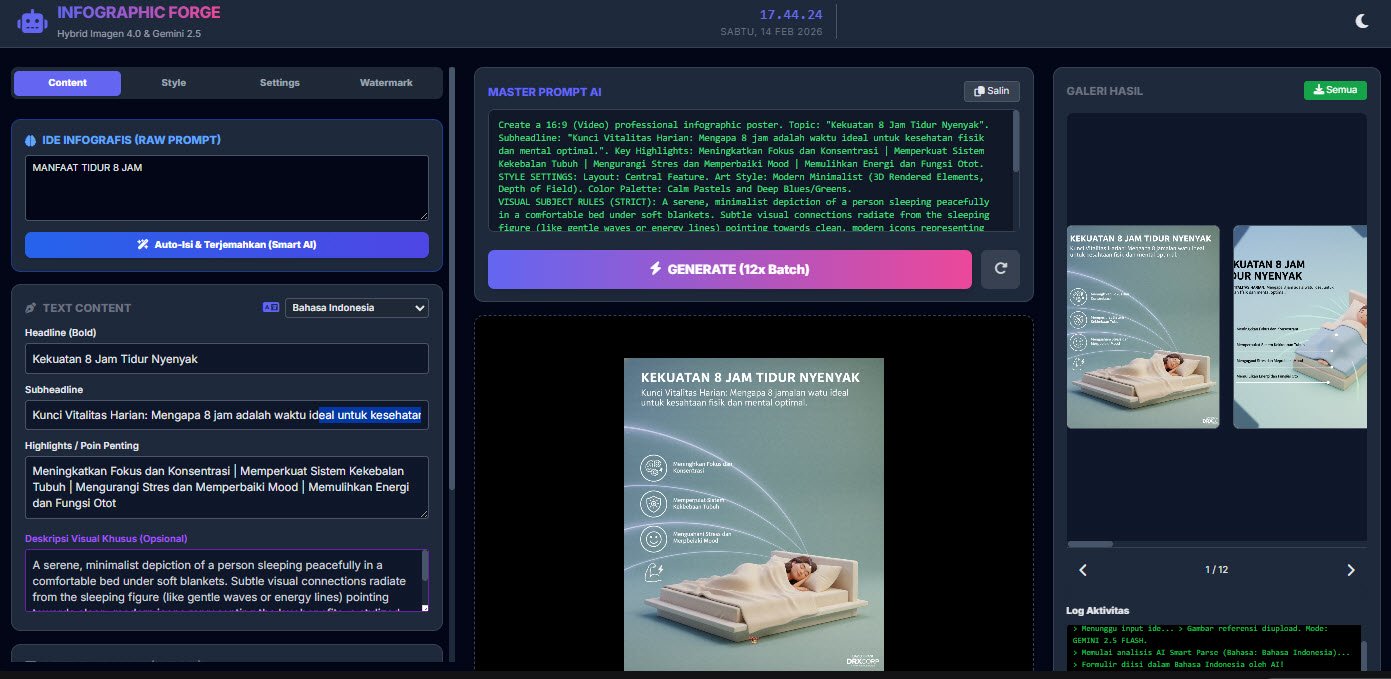Switch to the Content tab
The height and width of the screenshot is (679, 1391).
point(67,83)
